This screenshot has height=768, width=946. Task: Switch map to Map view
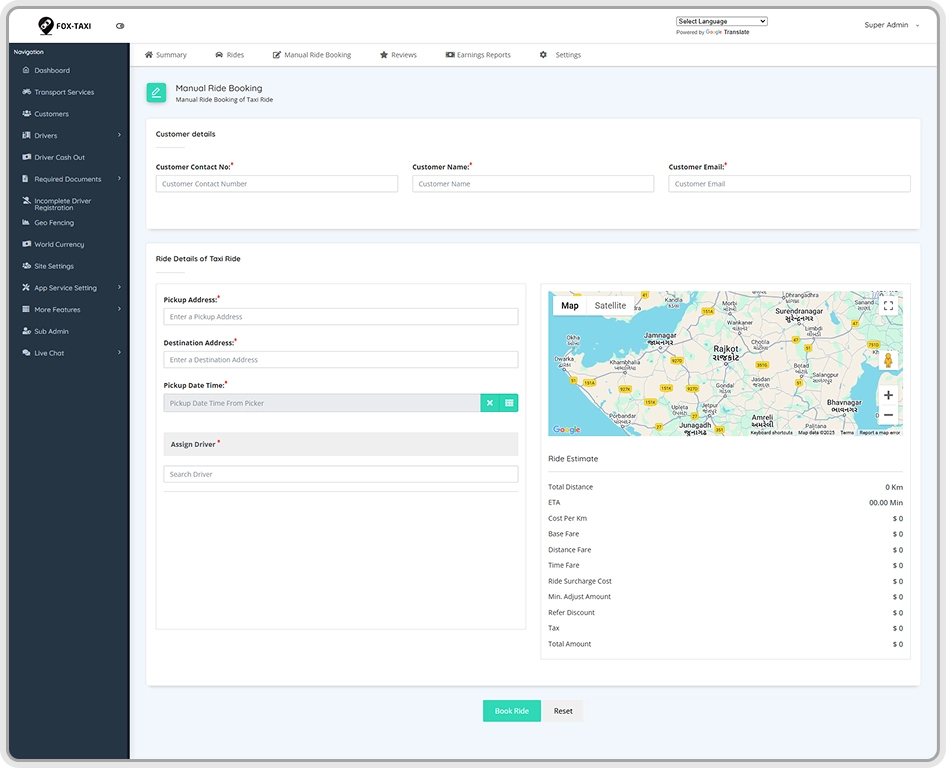coord(570,306)
